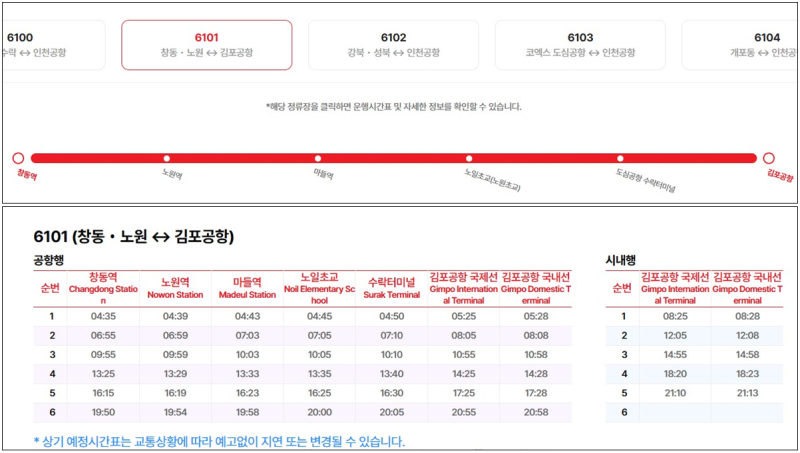
Task: Click the 21:10 city-bound International departure
Action: click(675, 393)
